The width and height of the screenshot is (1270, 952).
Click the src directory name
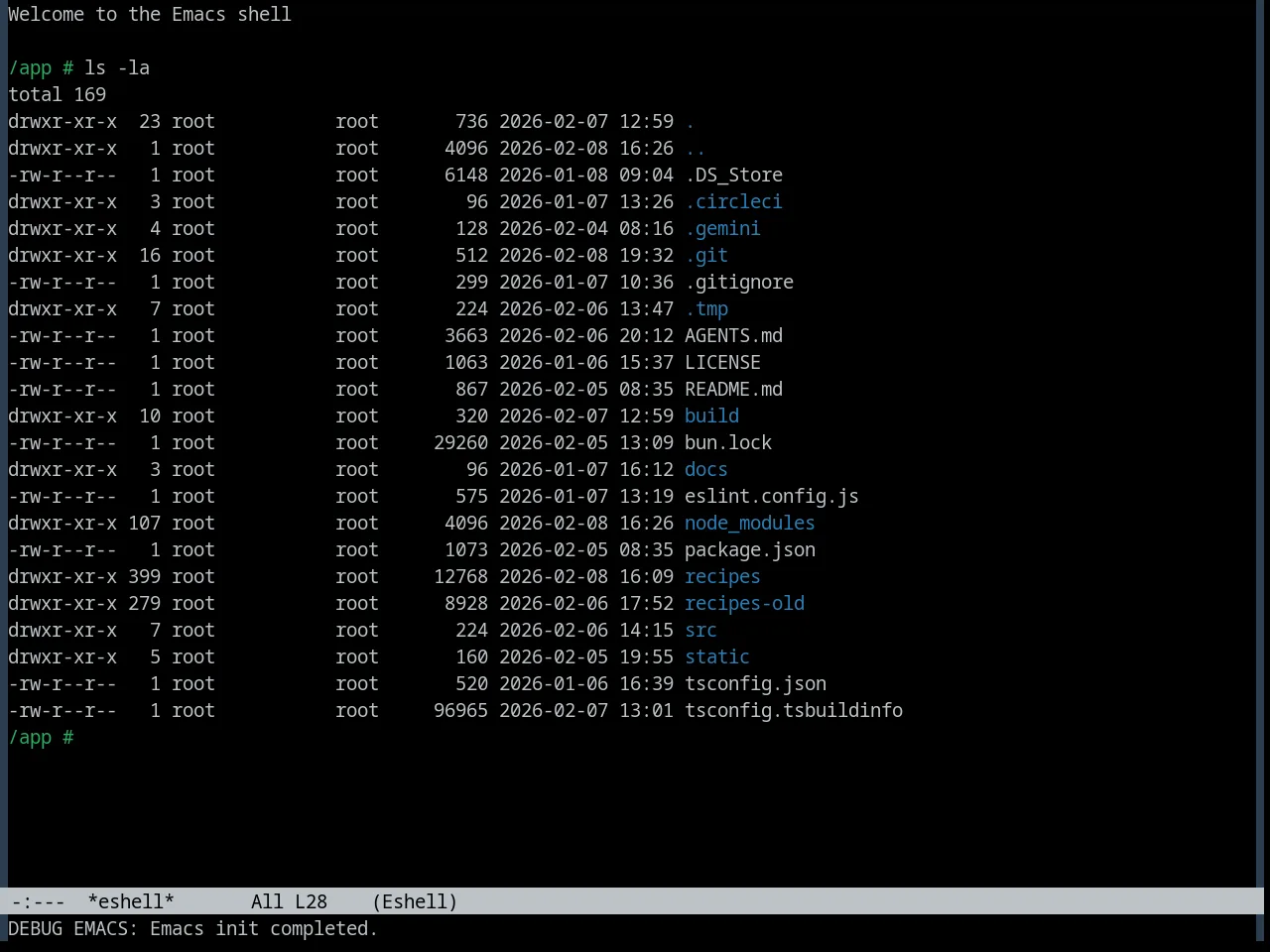coord(700,630)
